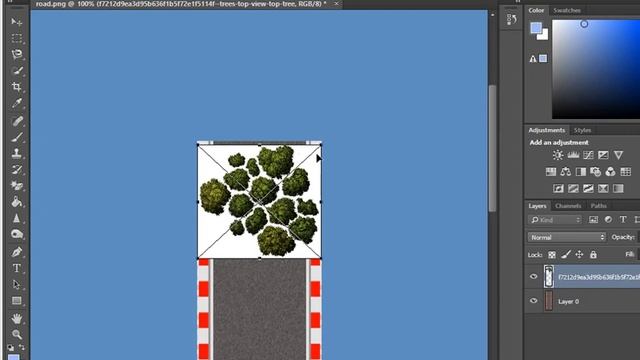Add a Gradient Map adjustment

click(x=618, y=189)
